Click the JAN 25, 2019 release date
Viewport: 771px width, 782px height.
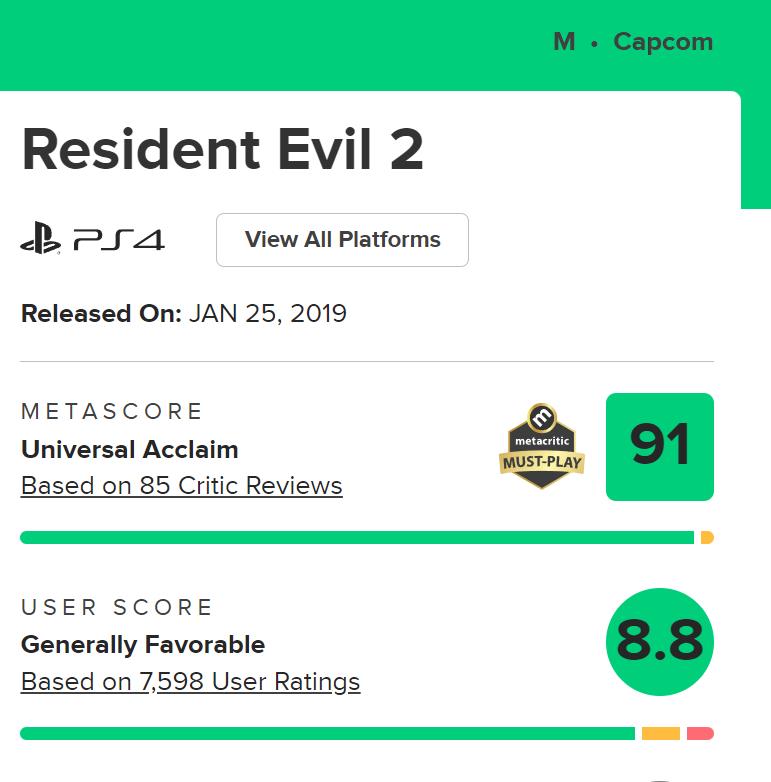[268, 314]
